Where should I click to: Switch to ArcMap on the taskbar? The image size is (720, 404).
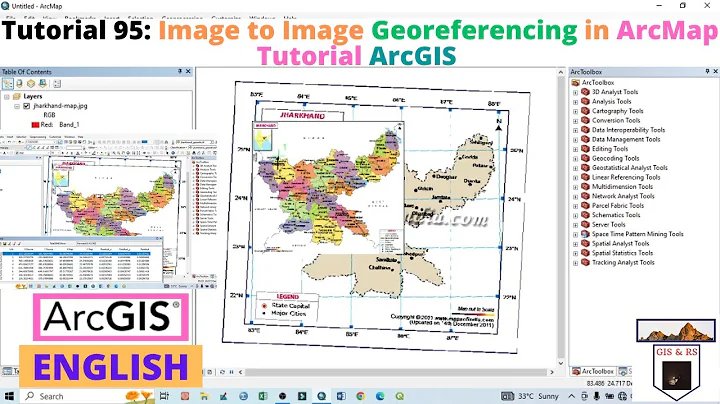[321, 396]
